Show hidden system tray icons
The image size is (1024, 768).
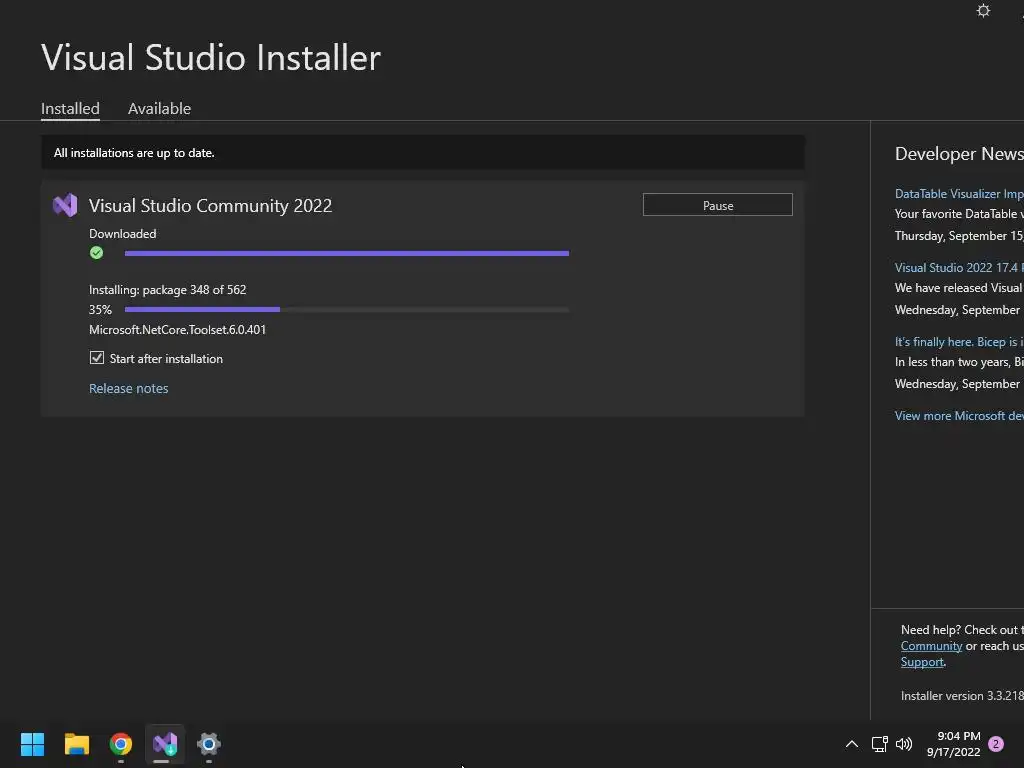852,744
